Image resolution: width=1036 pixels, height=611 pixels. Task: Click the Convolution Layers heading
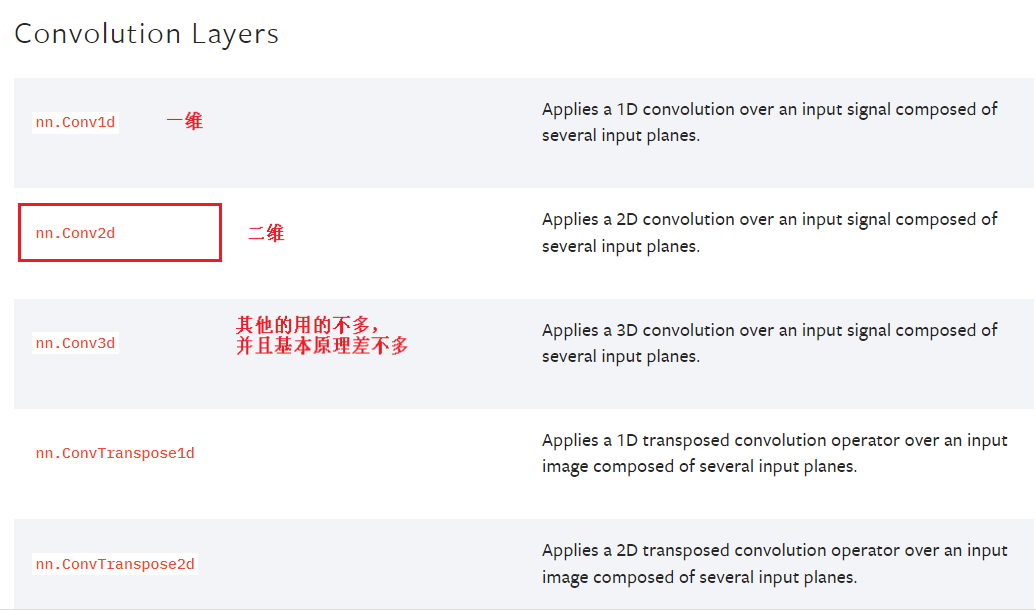click(146, 34)
